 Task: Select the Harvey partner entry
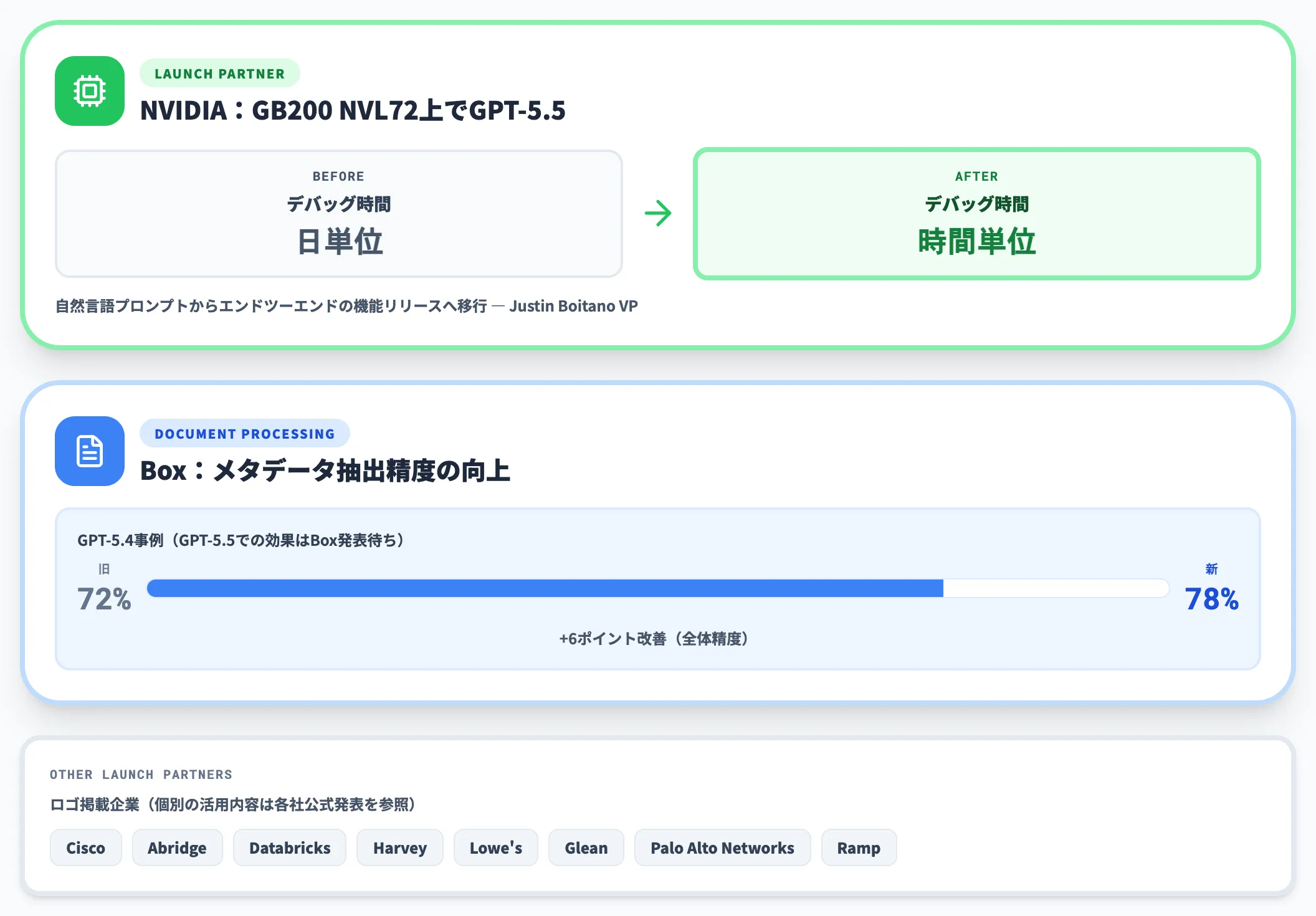(399, 847)
